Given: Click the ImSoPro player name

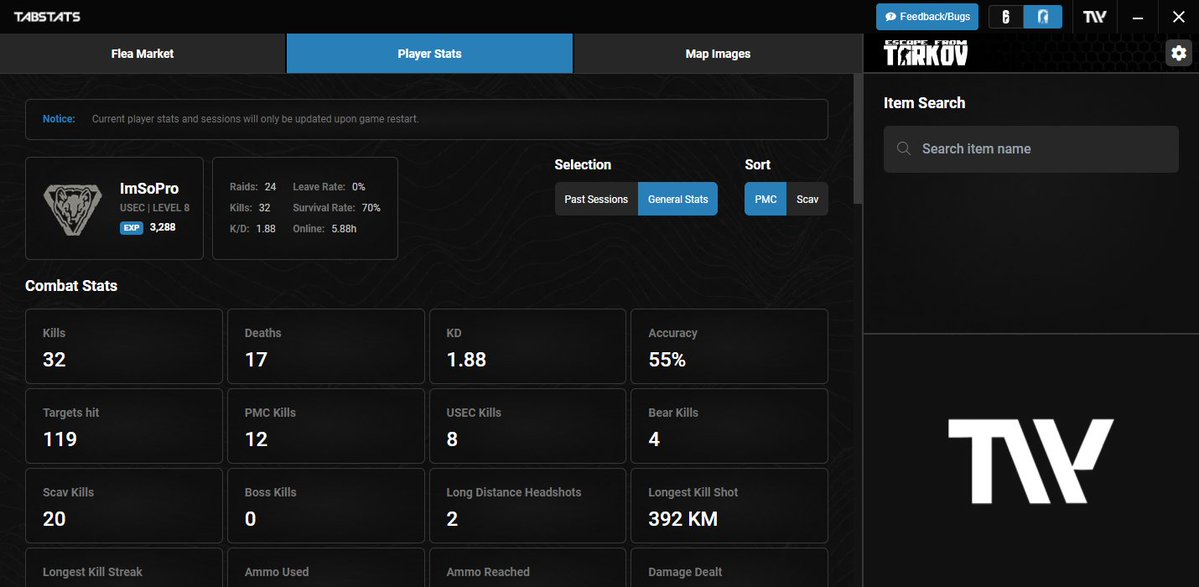Looking at the screenshot, I should (149, 189).
